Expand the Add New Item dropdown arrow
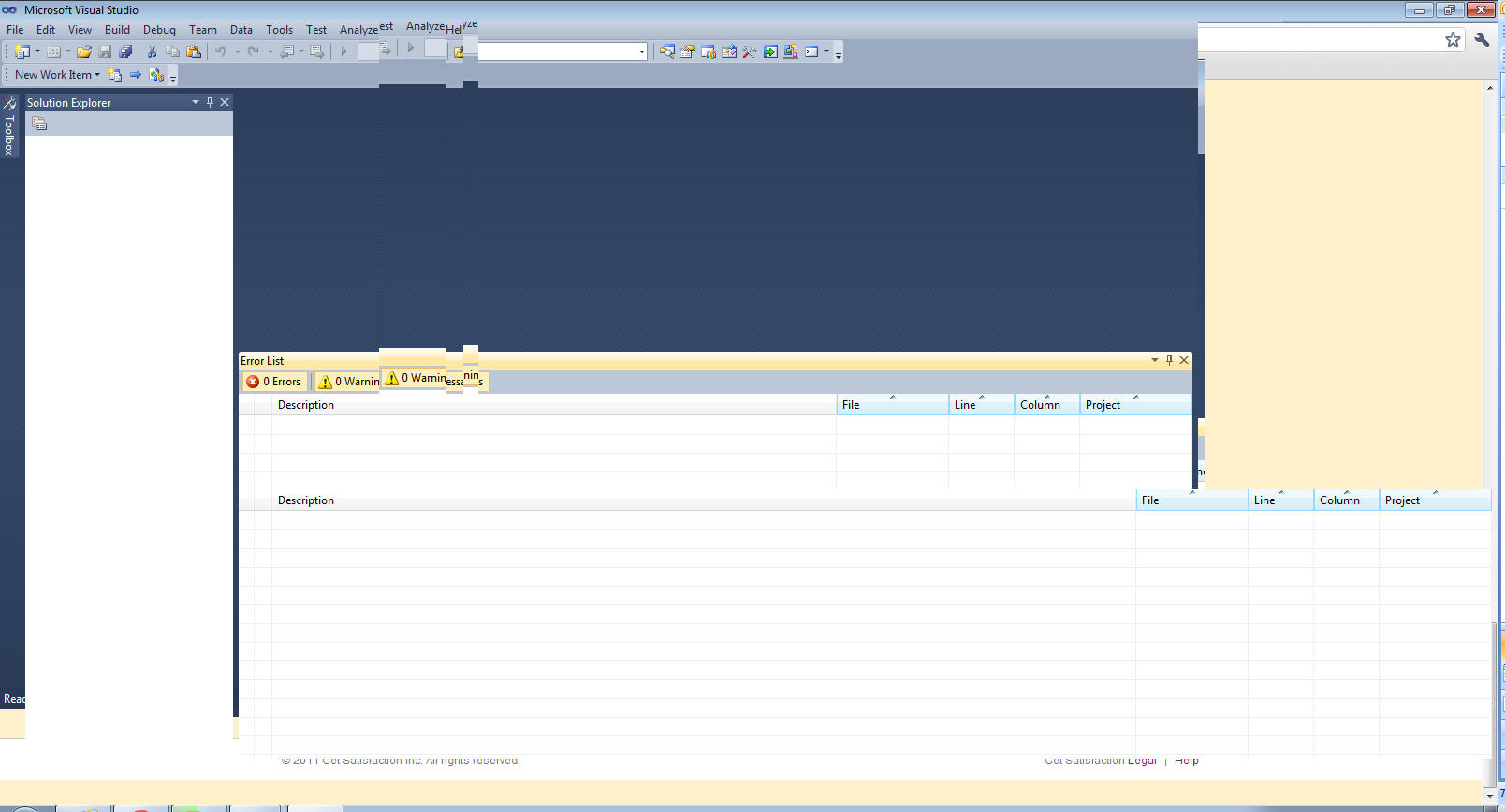 68,51
